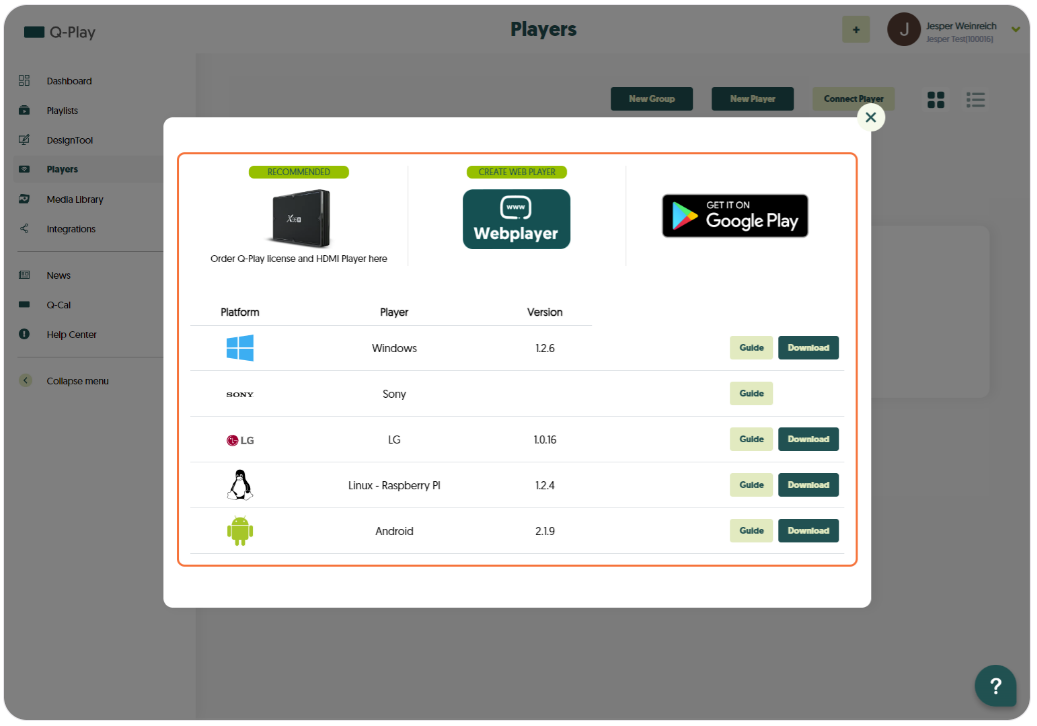Click the Dashboard sidebar icon
This screenshot has width=1037, height=726.
(24, 81)
